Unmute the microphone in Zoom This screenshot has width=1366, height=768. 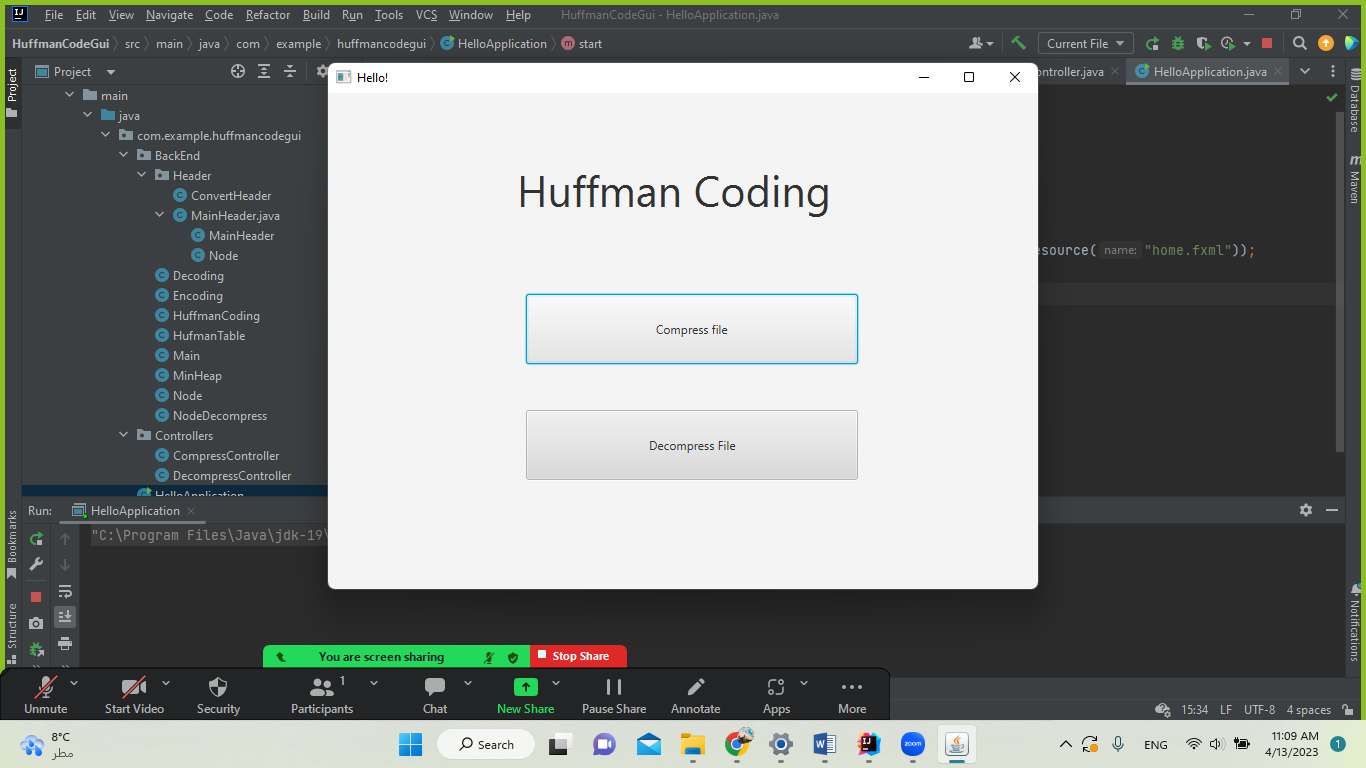pyautogui.click(x=46, y=696)
